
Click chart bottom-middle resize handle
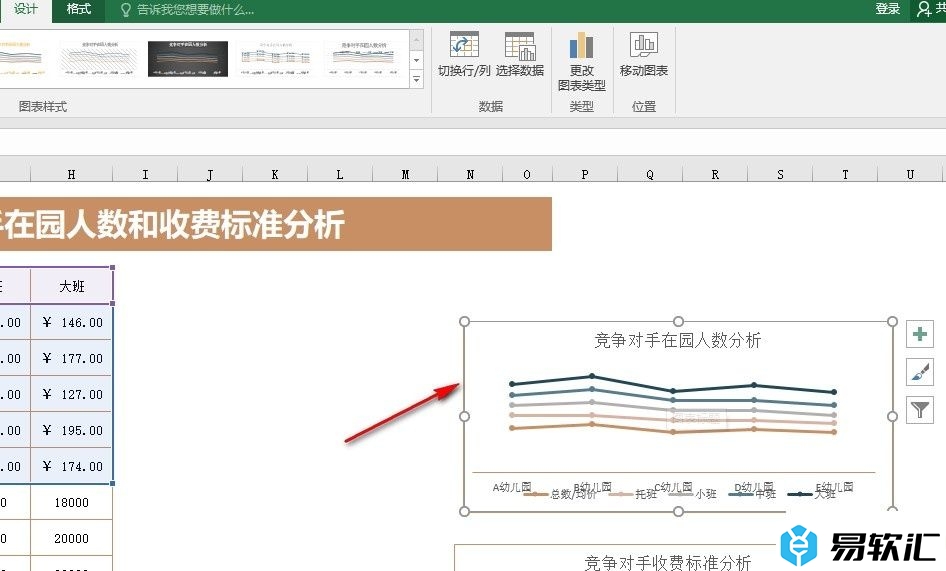pos(678,511)
